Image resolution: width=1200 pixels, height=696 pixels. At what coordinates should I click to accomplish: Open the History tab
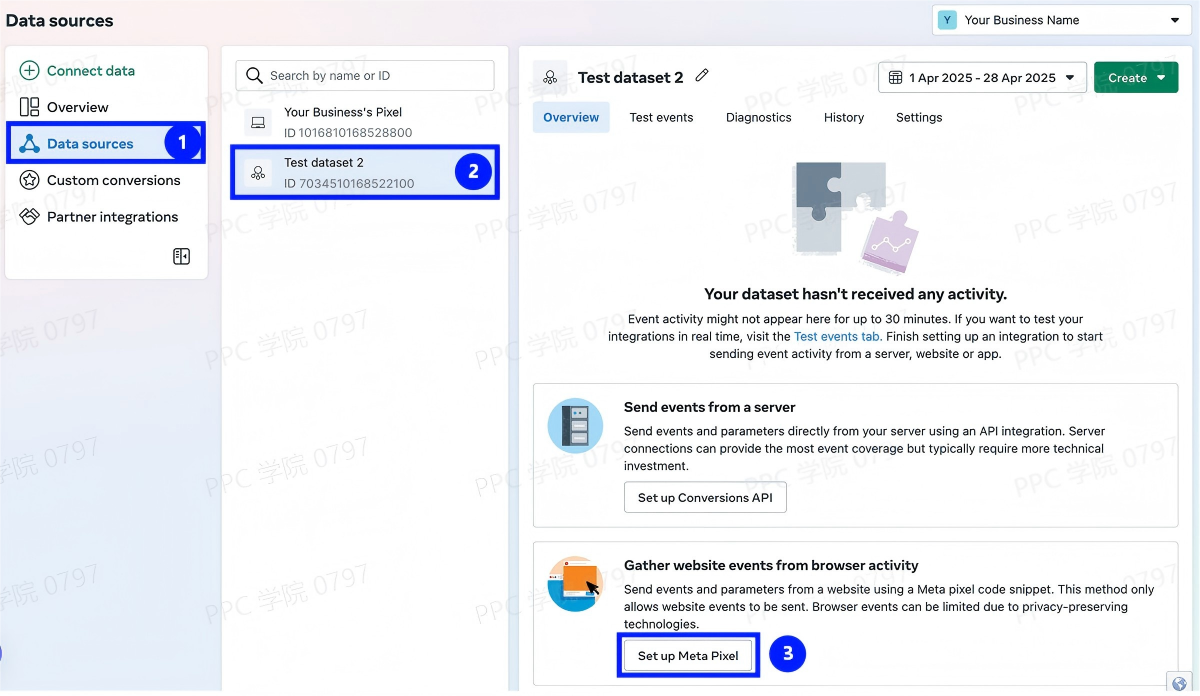(x=843, y=117)
